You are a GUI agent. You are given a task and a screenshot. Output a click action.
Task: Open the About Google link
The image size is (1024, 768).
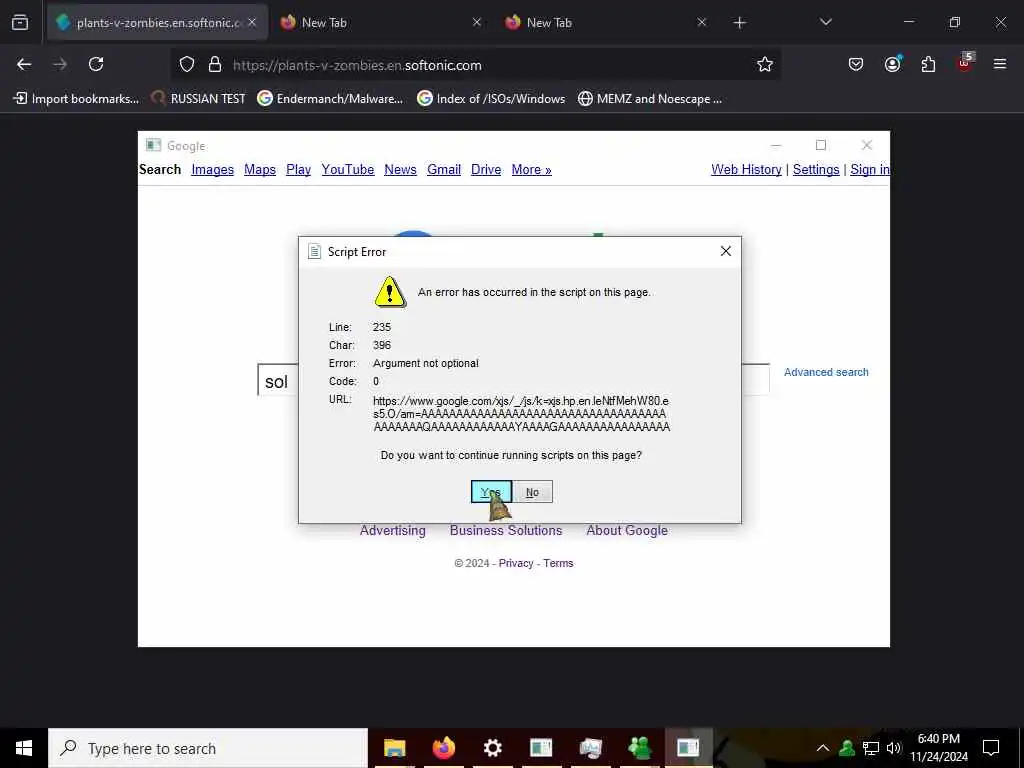point(627,530)
